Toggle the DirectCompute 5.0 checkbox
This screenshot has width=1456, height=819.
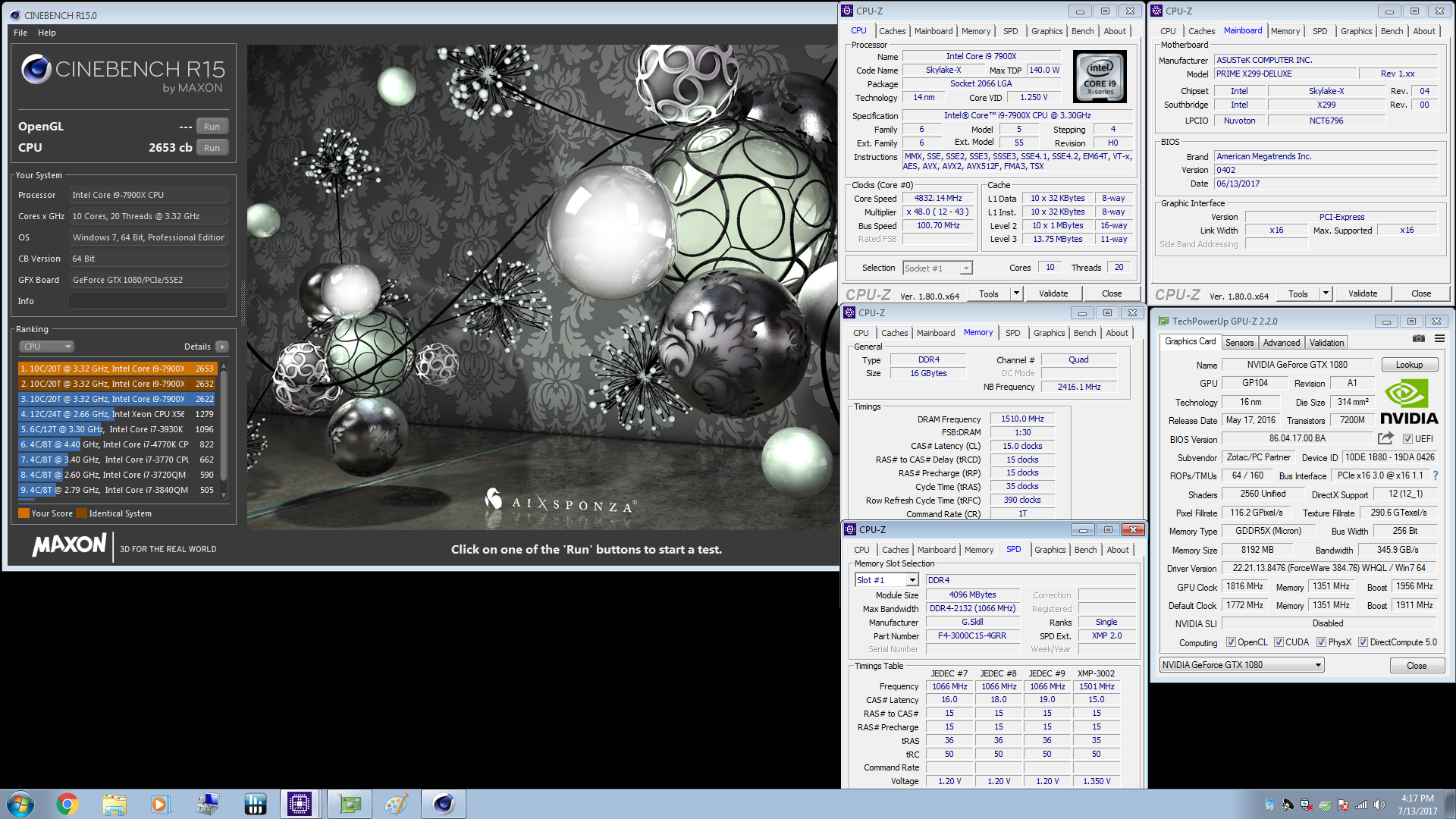tap(1363, 642)
